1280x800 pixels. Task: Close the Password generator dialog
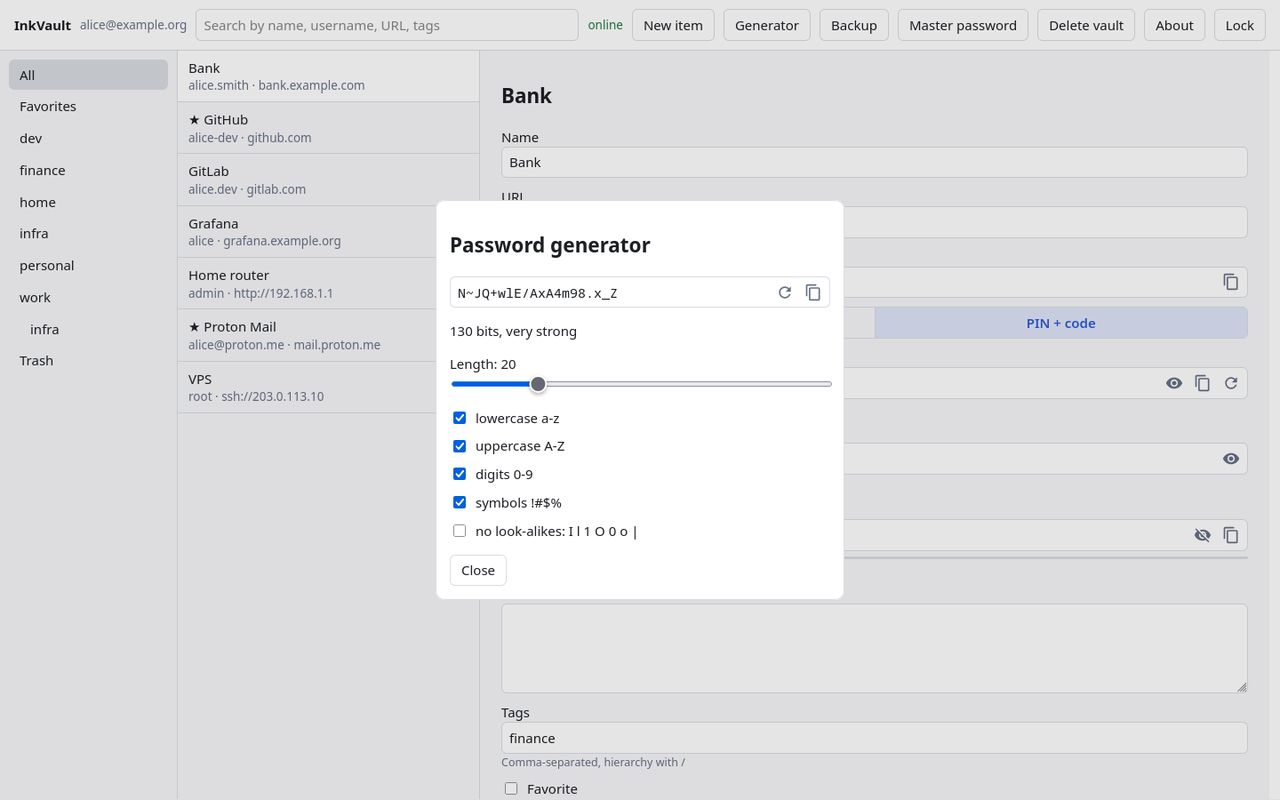[478, 570]
